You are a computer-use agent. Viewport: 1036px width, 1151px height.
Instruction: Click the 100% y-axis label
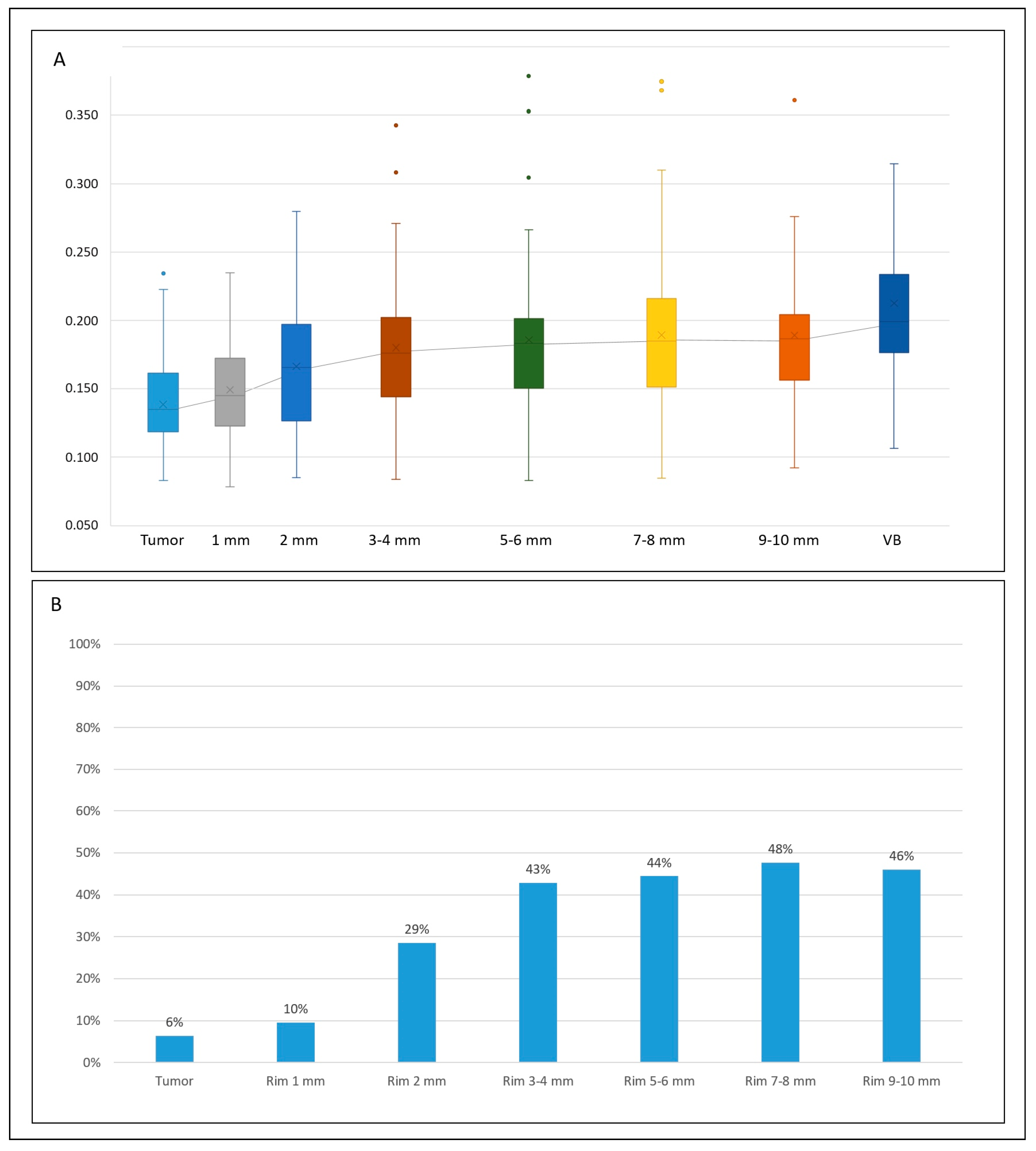tap(85, 644)
